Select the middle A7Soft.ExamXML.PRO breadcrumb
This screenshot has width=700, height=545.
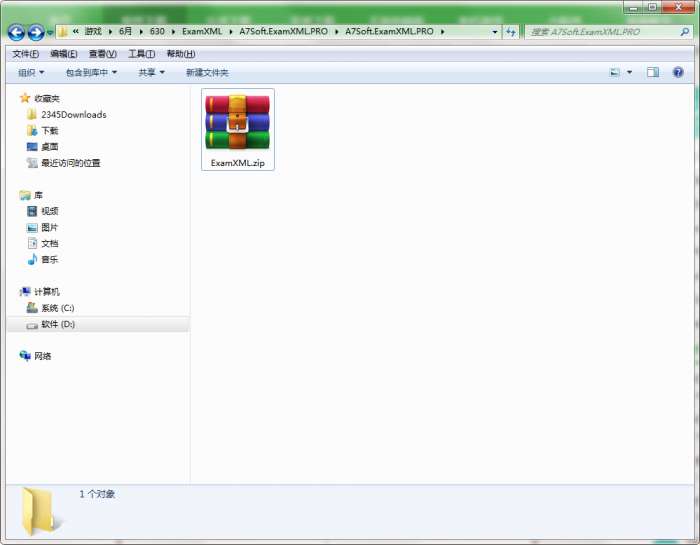(x=283, y=31)
